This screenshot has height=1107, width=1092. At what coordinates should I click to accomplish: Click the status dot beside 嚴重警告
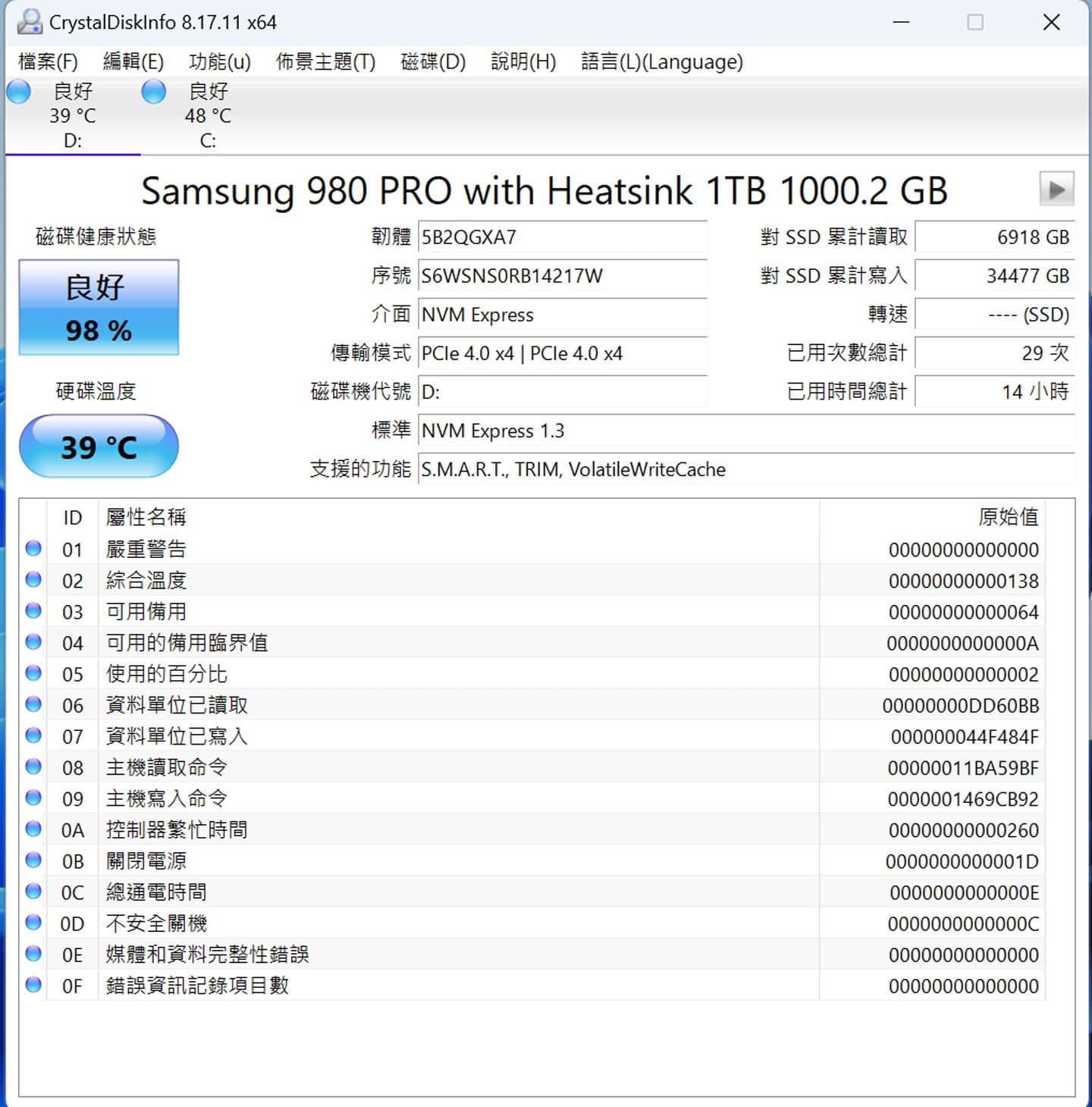[33, 548]
